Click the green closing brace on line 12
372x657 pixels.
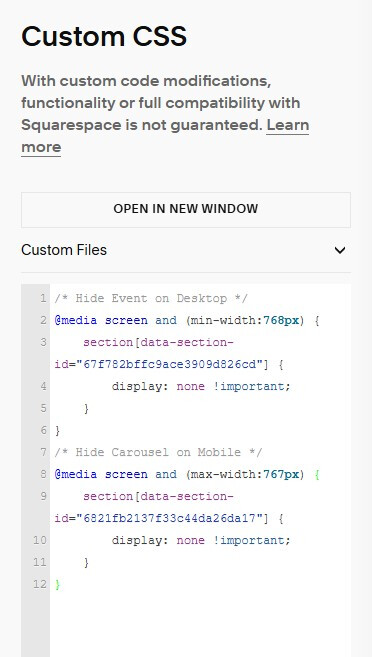[x=57, y=585]
